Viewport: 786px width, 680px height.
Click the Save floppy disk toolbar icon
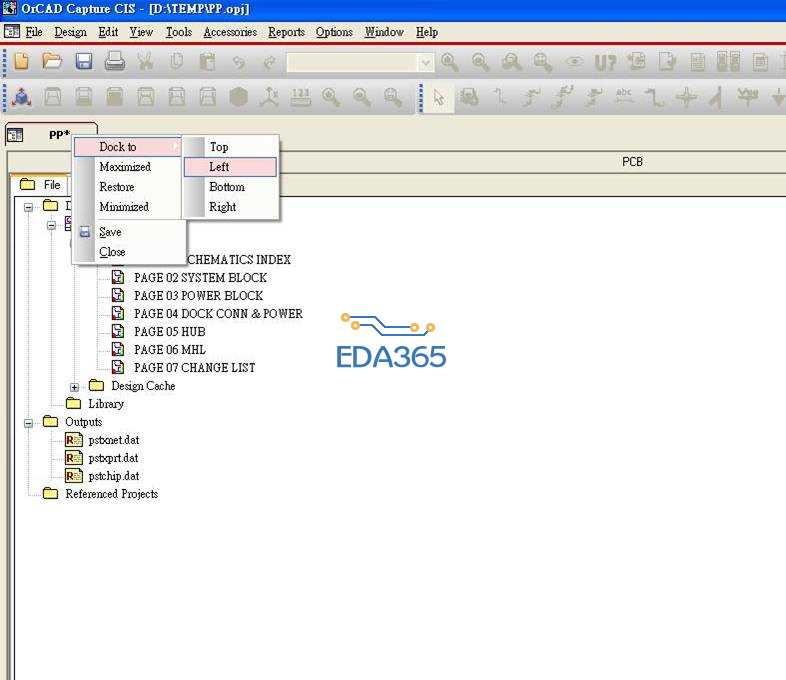(84, 61)
